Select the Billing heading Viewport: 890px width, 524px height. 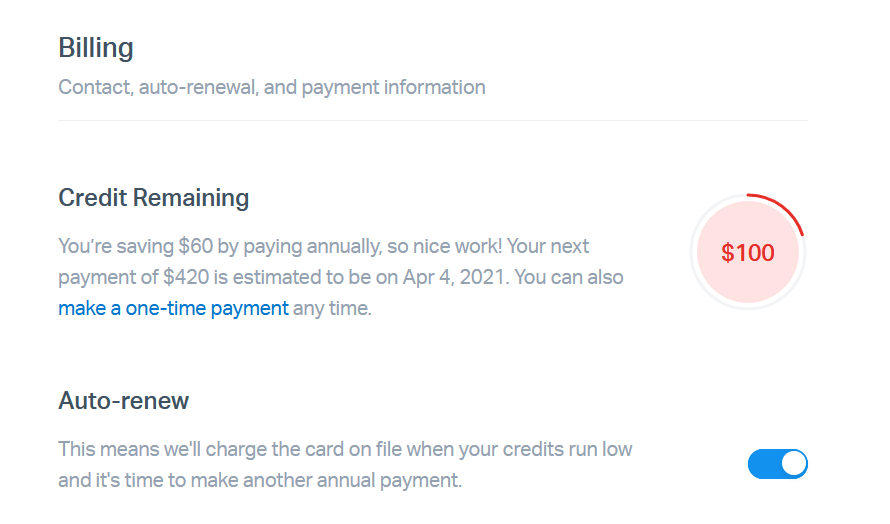tap(96, 47)
